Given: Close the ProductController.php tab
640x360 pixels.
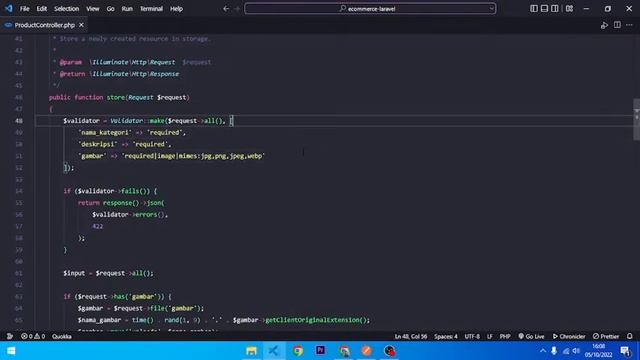Looking at the screenshot, I should 81,25.
